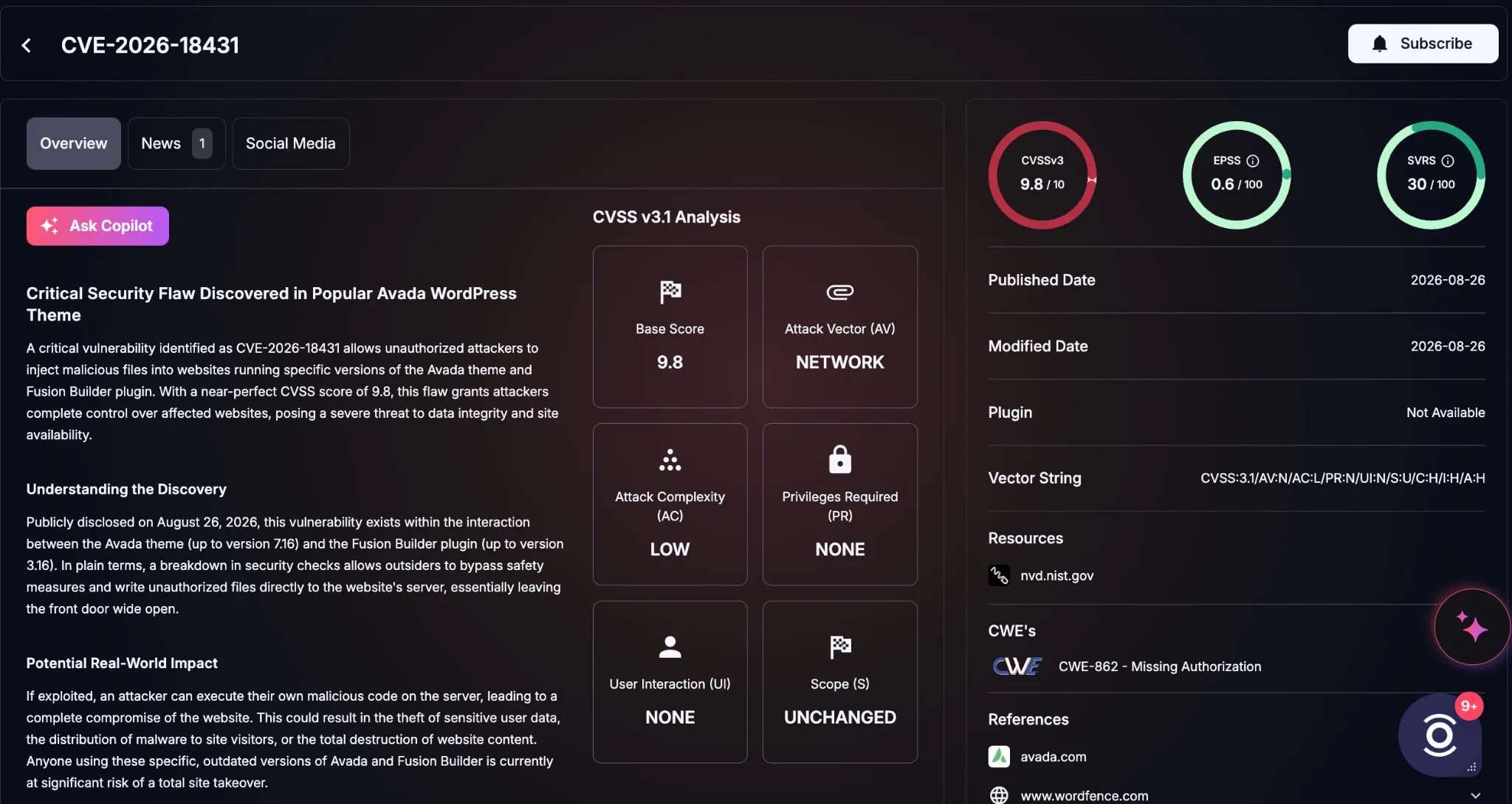Open CWE-862 Missing Authorization link
This screenshot has width=1512, height=804.
pos(1159,667)
